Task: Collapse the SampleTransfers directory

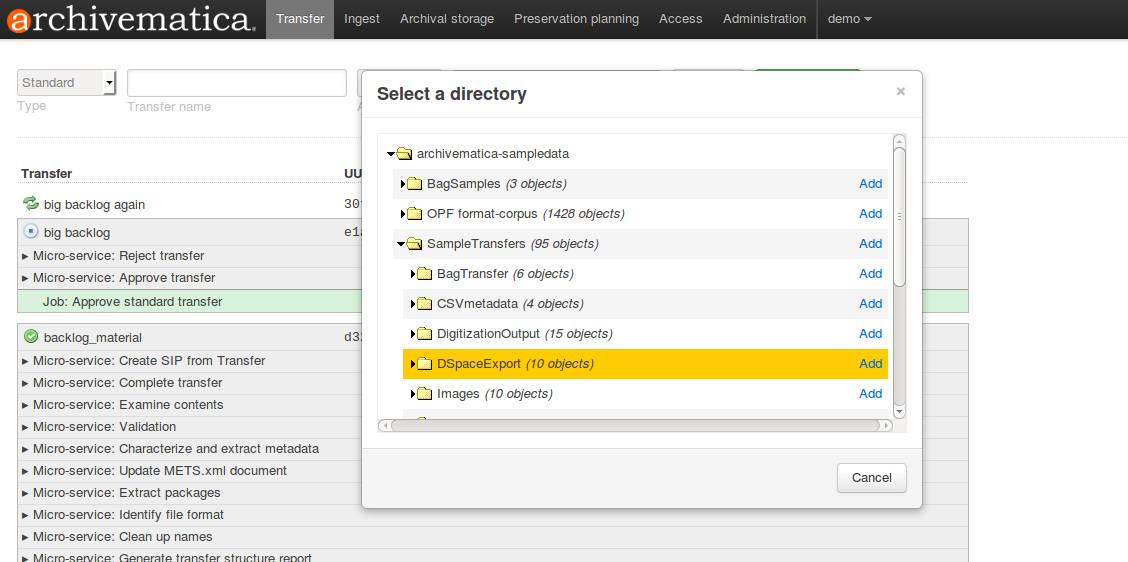Action: pyautogui.click(x=401, y=244)
